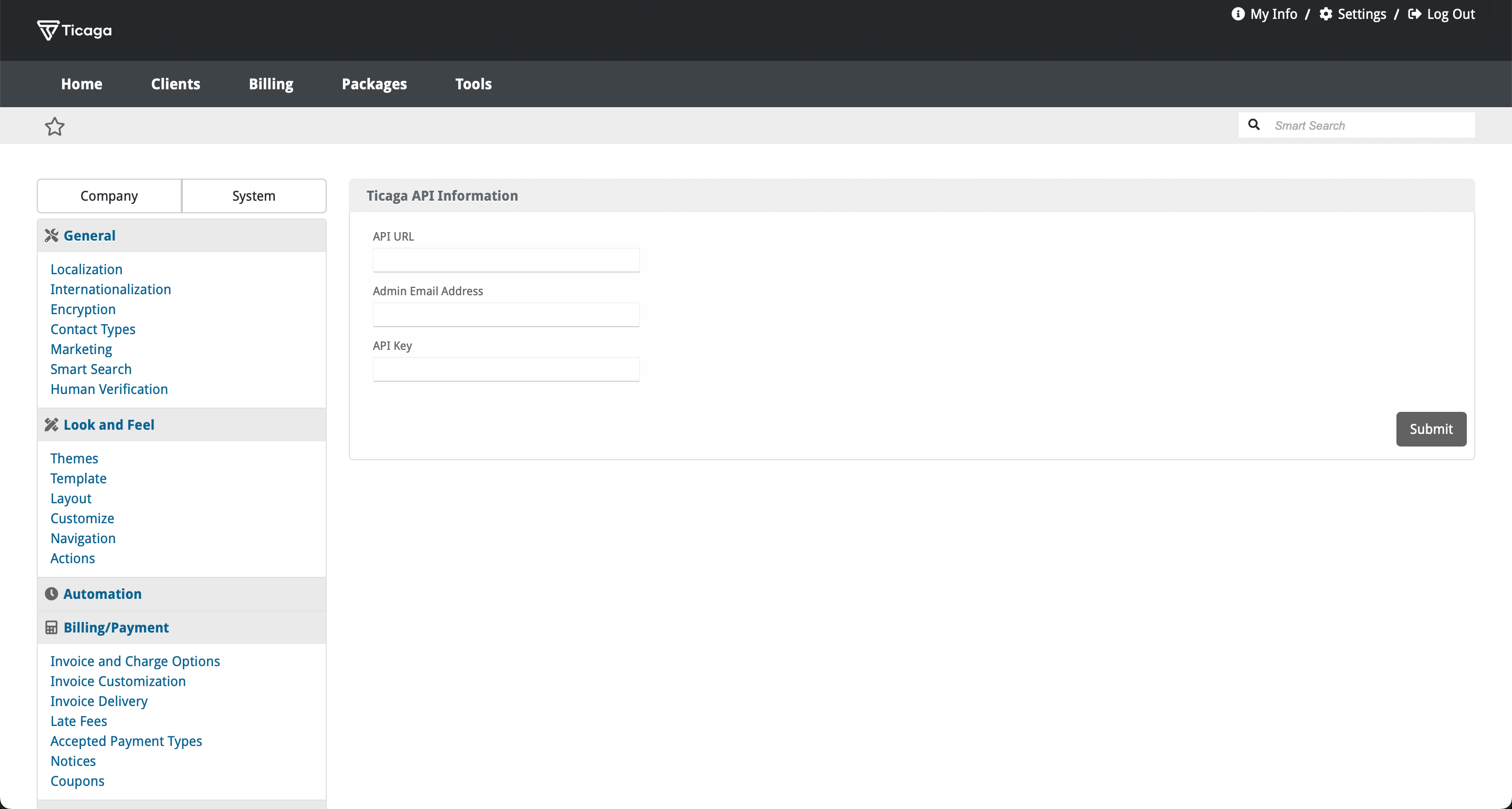Expand the Automation section
The height and width of the screenshot is (809, 1512).
[x=181, y=594]
